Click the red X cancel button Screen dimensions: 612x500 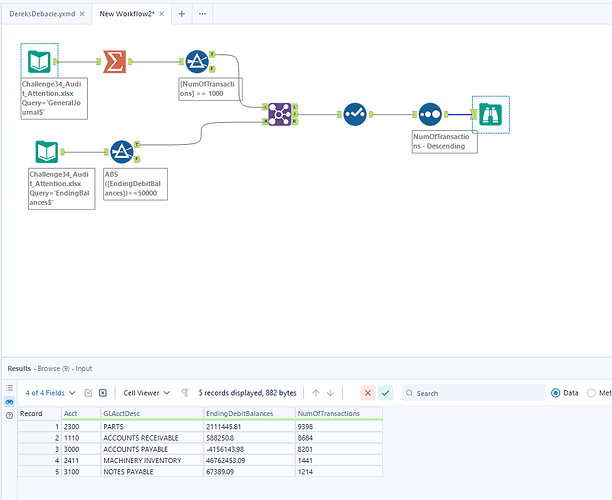point(368,393)
